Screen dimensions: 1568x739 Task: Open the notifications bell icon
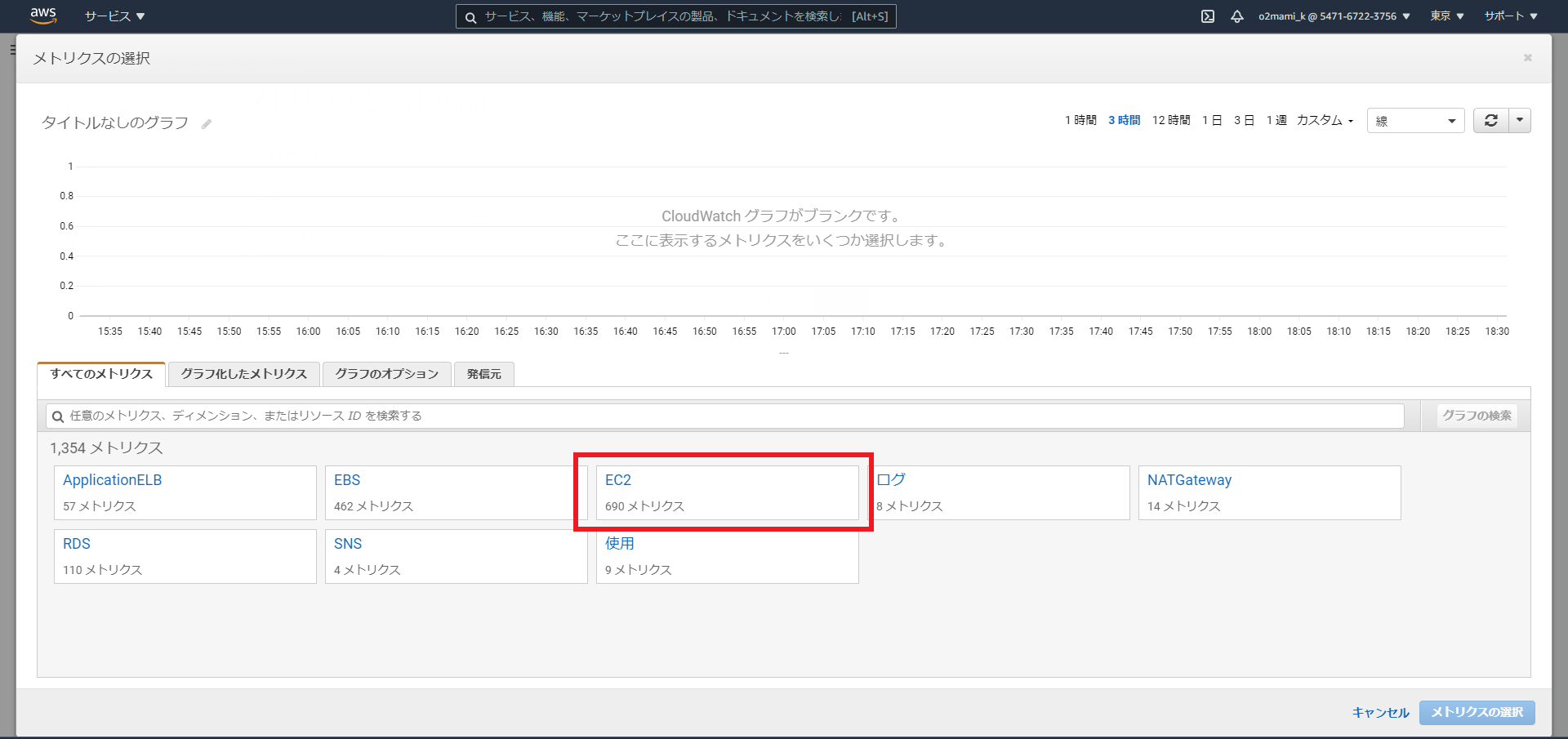(x=1237, y=16)
